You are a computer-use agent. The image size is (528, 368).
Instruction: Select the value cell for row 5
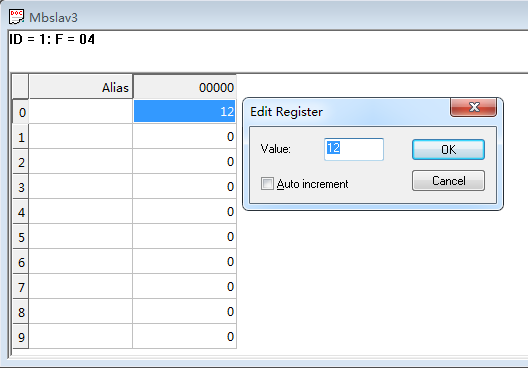coord(185,236)
